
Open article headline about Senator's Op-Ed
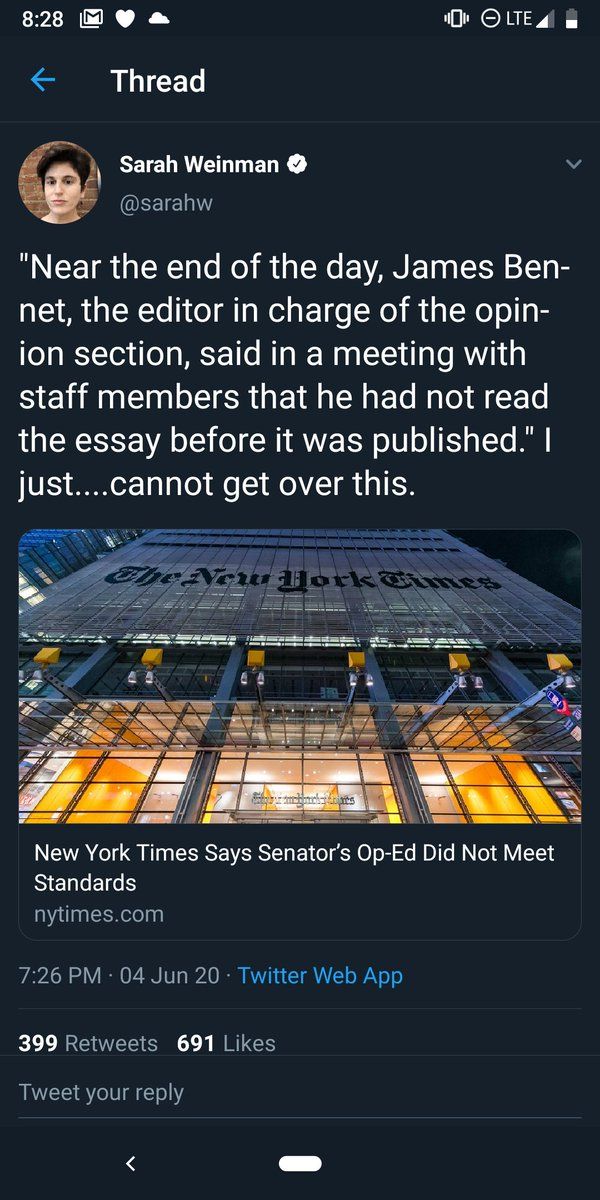[x=294, y=868]
